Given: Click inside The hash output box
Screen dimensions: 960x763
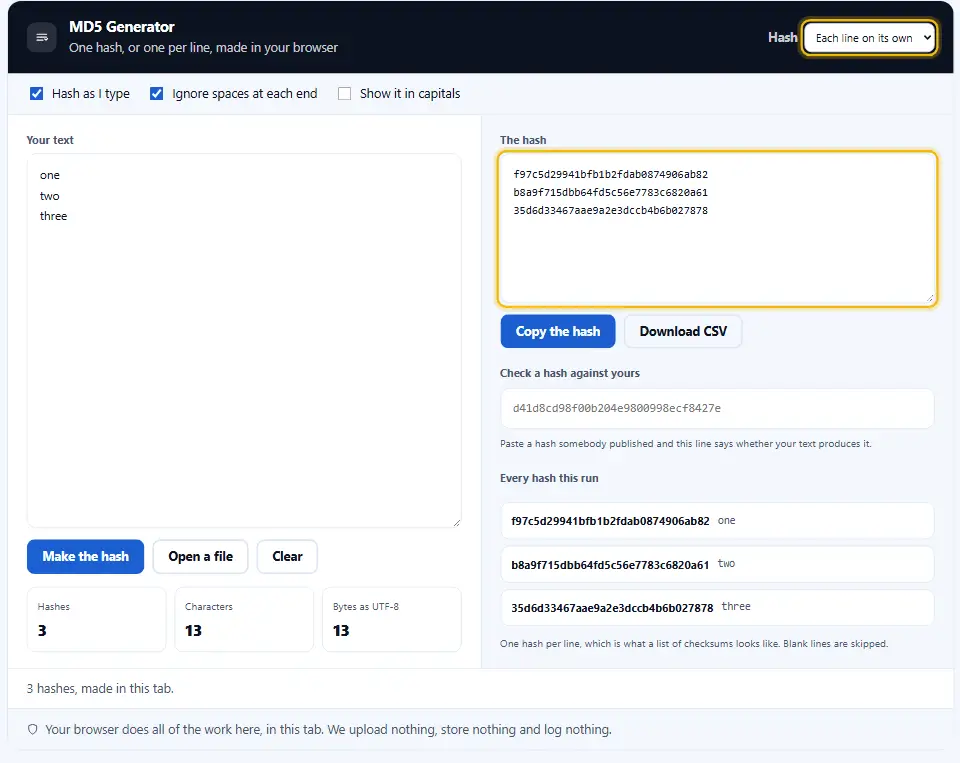Looking at the screenshot, I should coord(718,228).
